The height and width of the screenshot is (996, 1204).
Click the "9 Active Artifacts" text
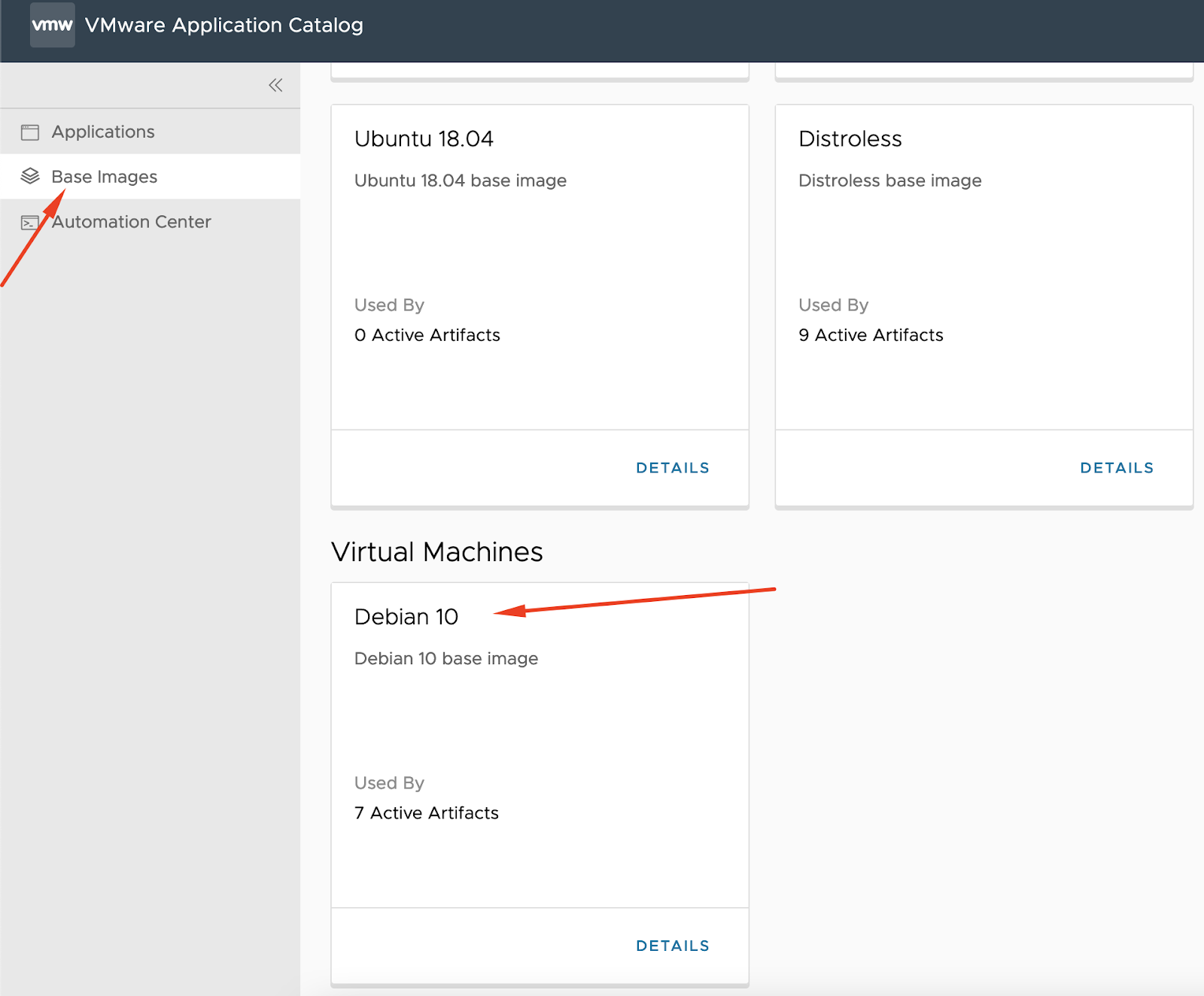(871, 335)
